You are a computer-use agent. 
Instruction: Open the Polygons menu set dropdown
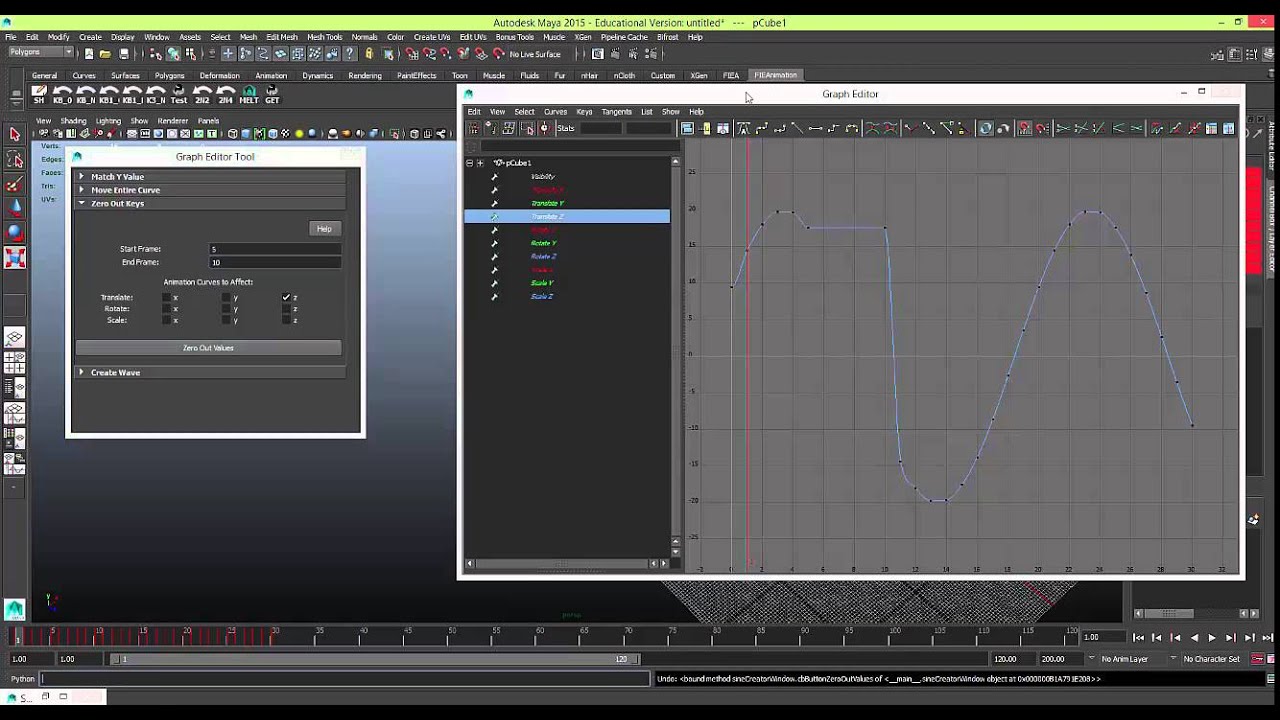tap(41, 52)
